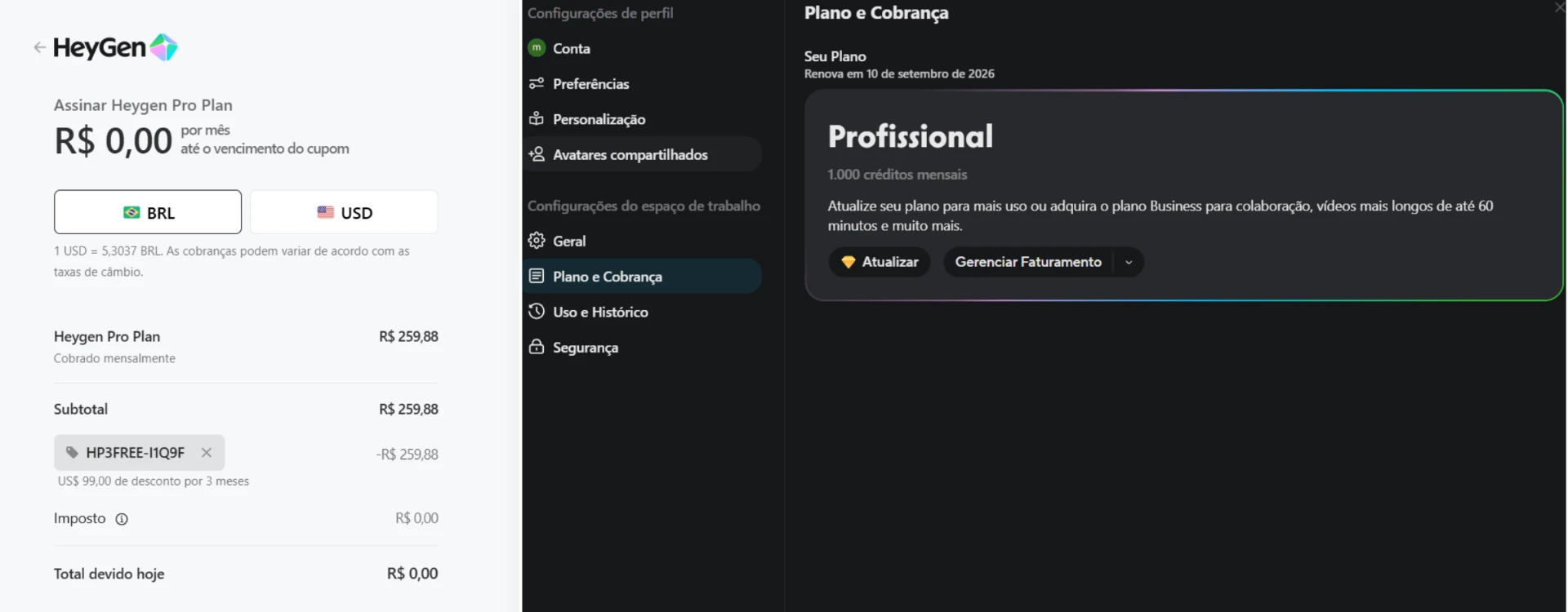Select USD currency option

click(x=344, y=212)
